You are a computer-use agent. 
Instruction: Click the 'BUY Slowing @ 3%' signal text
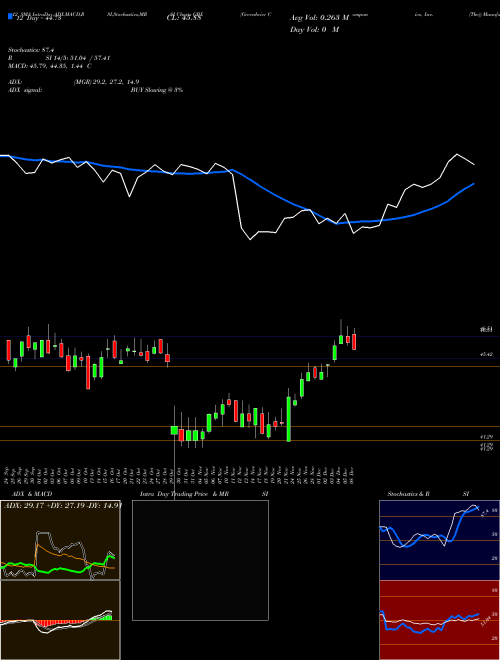(157, 90)
